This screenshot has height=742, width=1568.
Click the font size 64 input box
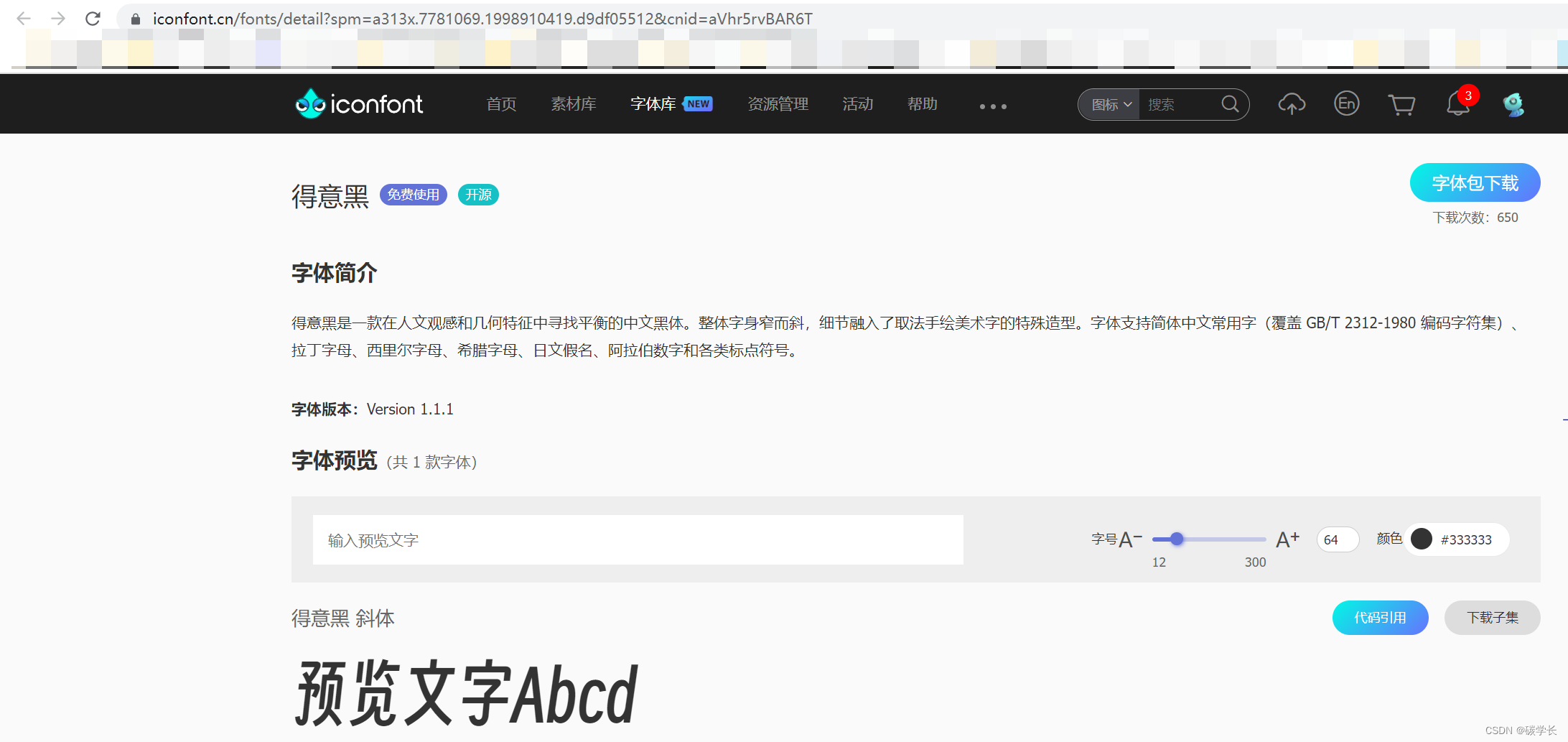click(1337, 539)
